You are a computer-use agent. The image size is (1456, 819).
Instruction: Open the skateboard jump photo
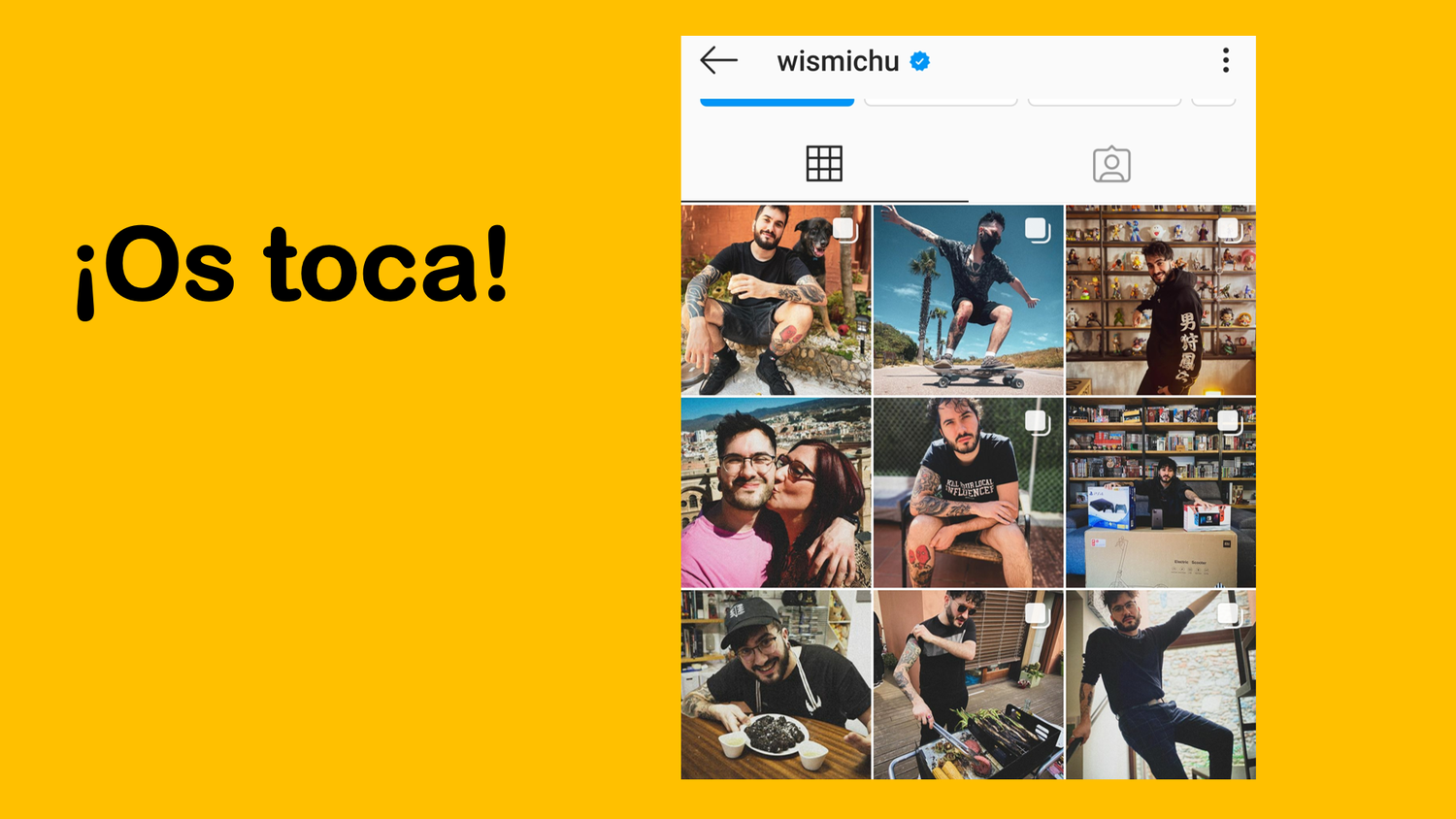click(x=969, y=300)
